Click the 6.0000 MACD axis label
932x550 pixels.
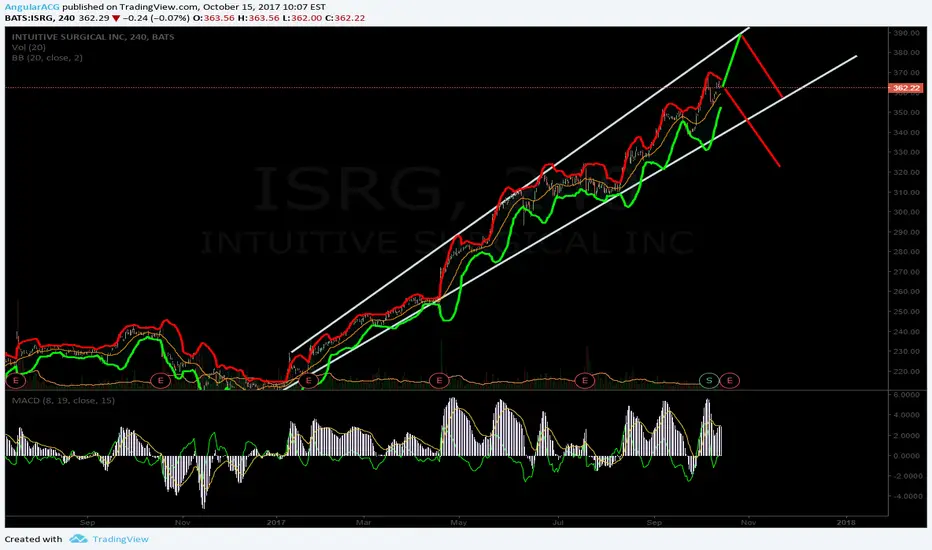click(x=907, y=395)
